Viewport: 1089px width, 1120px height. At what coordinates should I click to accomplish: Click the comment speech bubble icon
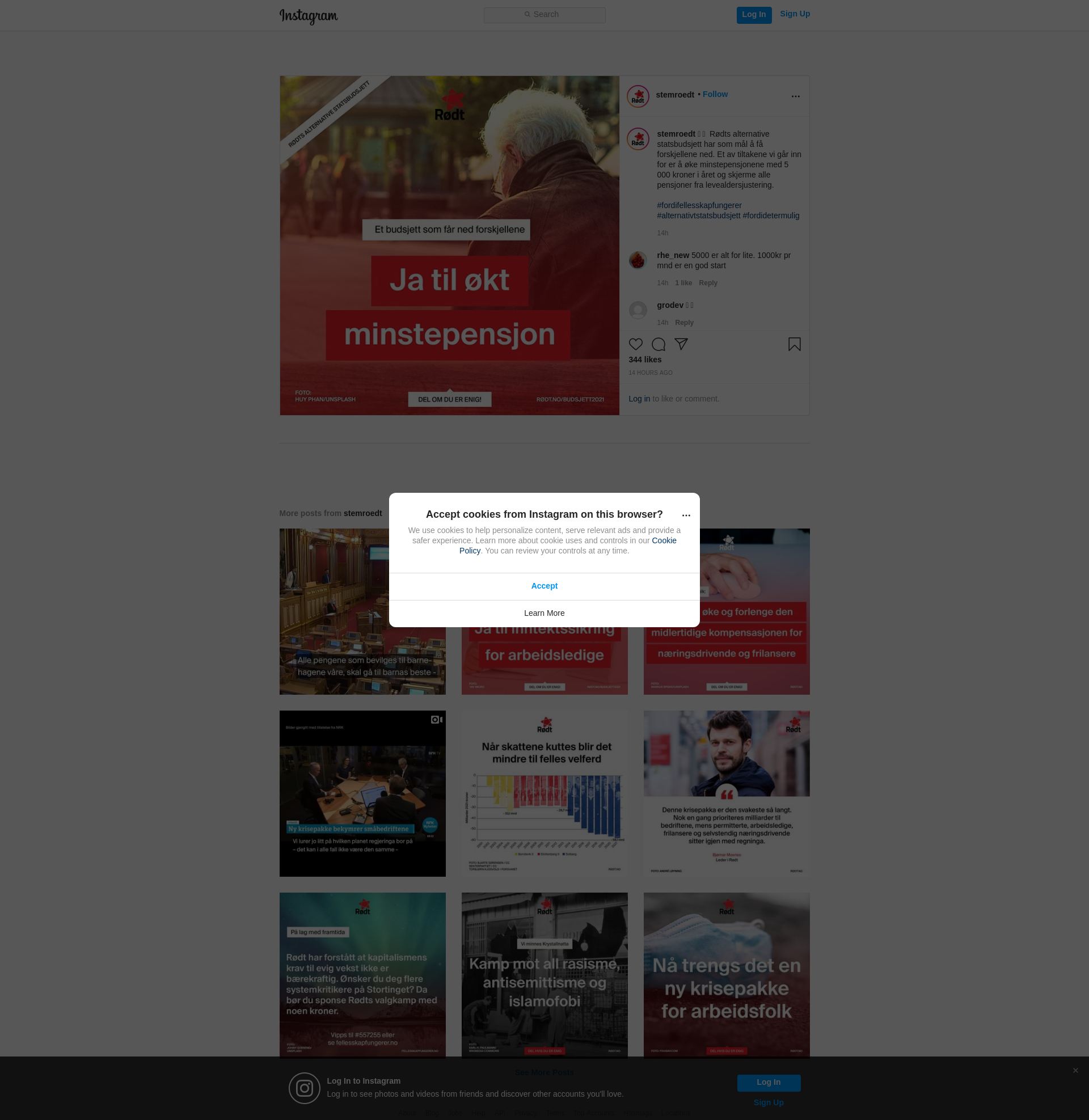click(x=659, y=344)
